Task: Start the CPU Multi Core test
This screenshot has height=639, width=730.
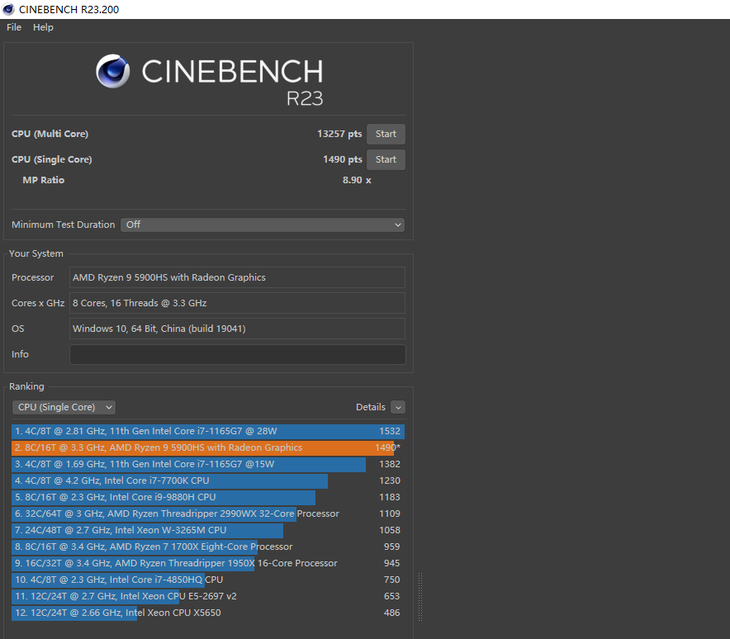Action: 385,134
